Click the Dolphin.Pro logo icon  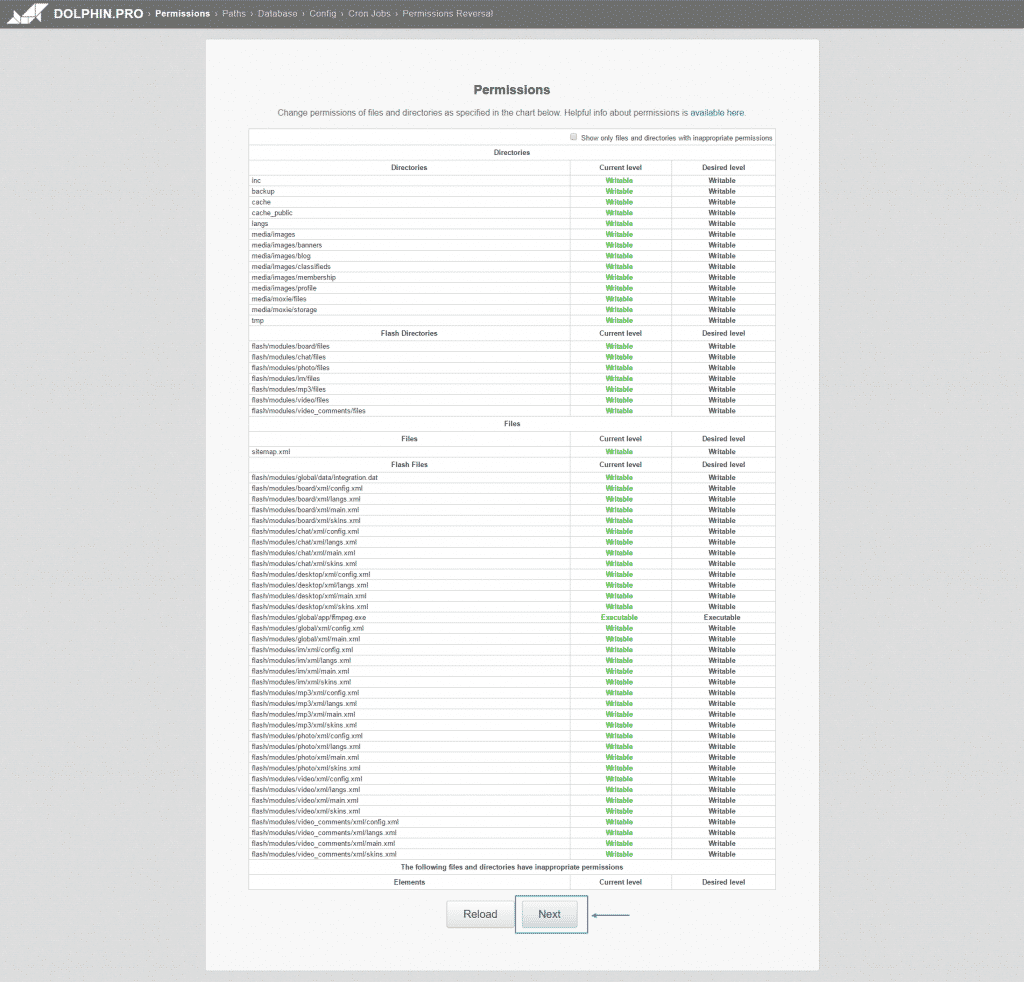point(27,14)
